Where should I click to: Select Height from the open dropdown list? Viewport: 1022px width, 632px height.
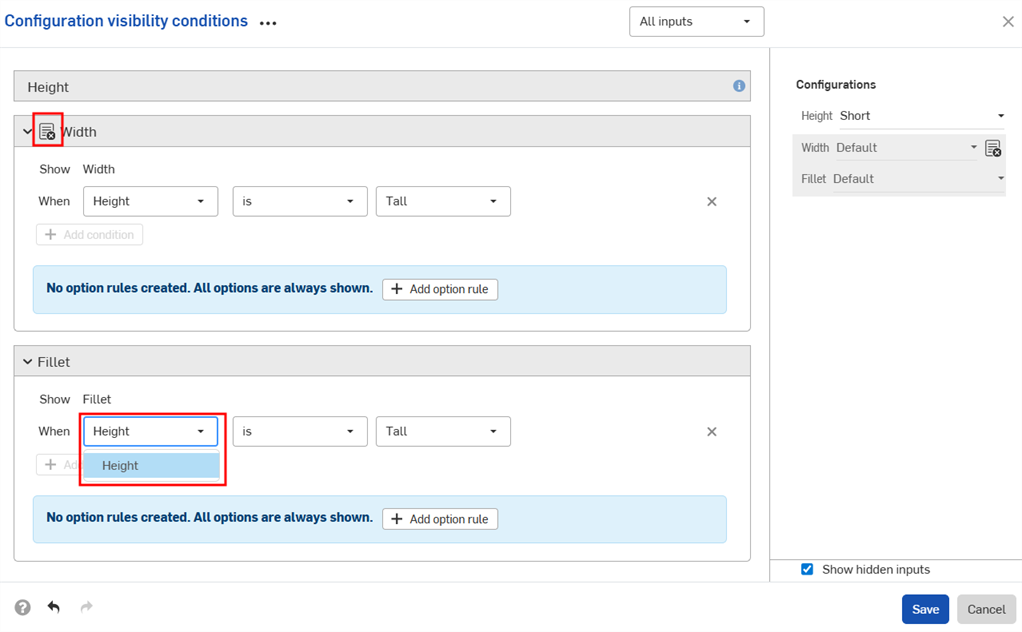[151, 466]
